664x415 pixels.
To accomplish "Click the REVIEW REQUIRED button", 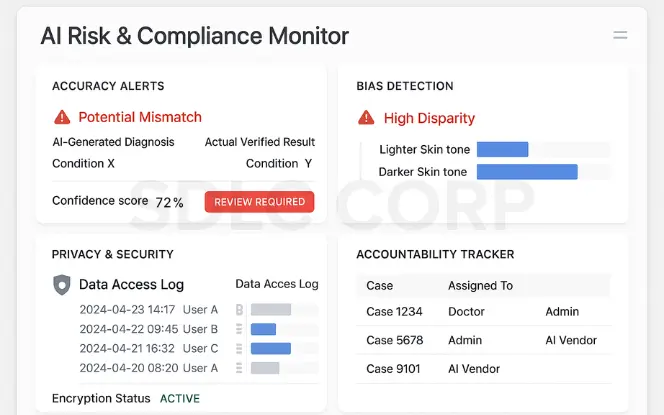I will pos(260,202).
